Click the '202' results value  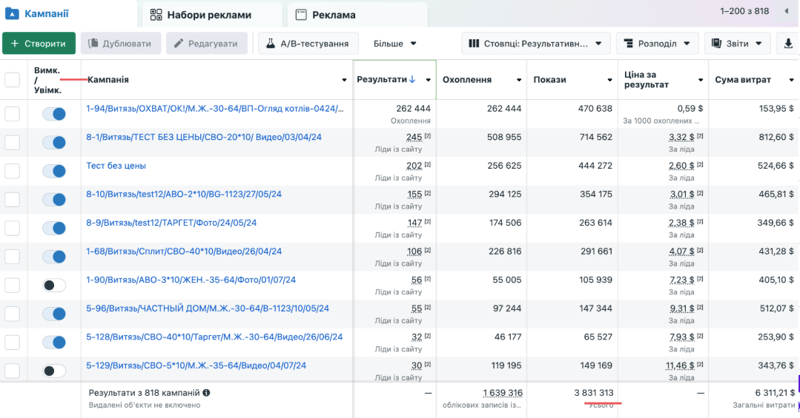click(414, 166)
